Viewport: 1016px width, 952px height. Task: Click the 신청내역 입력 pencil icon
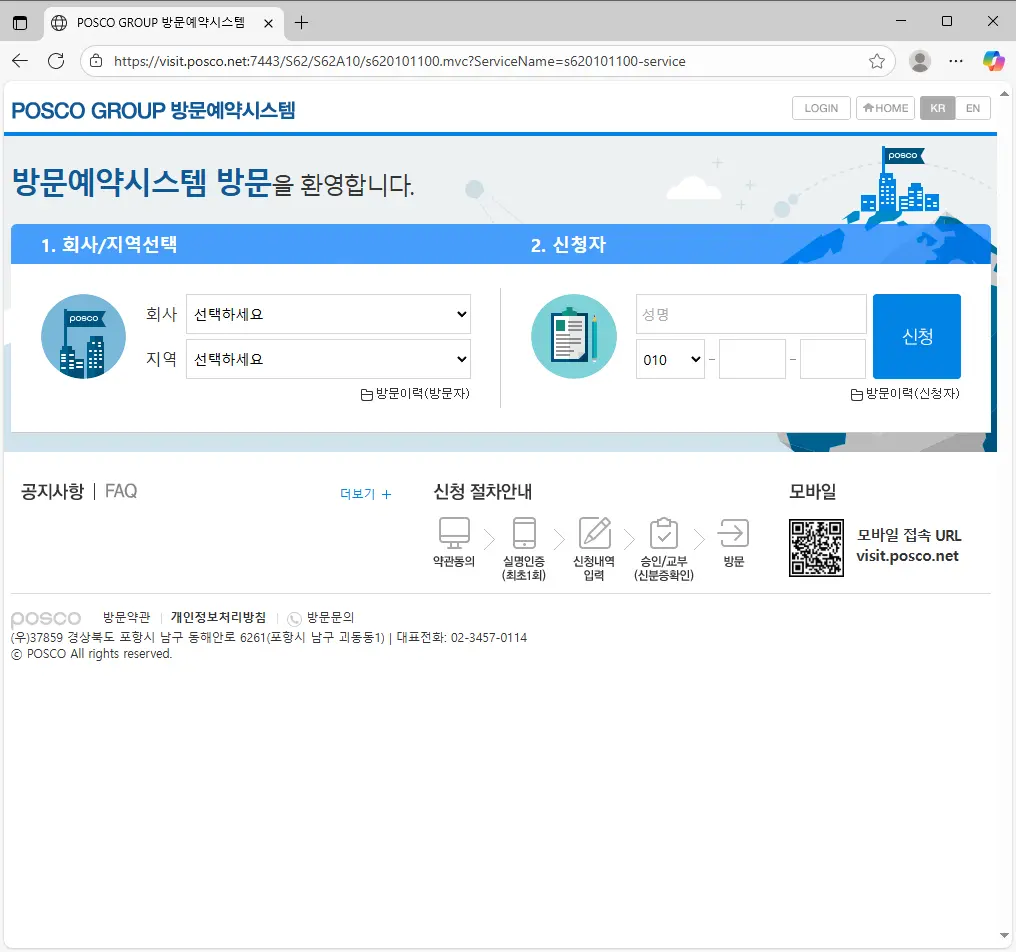[x=595, y=533]
